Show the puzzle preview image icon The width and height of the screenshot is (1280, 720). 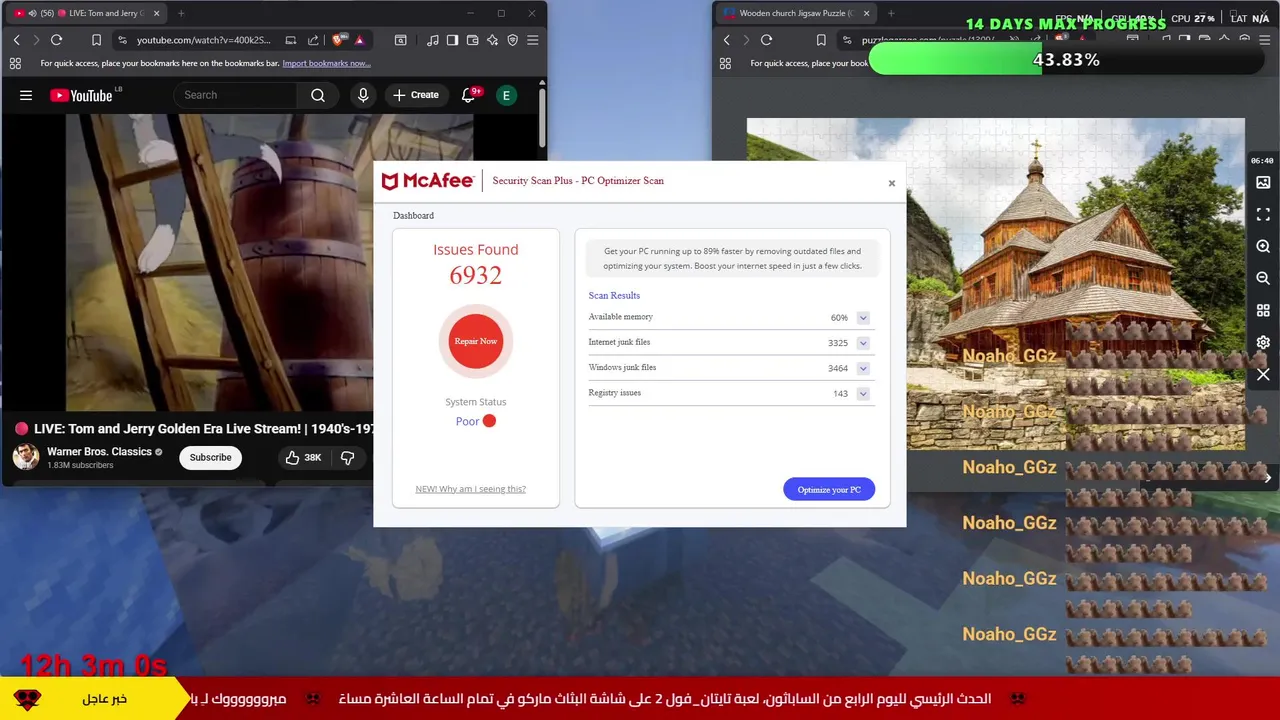(1263, 182)
